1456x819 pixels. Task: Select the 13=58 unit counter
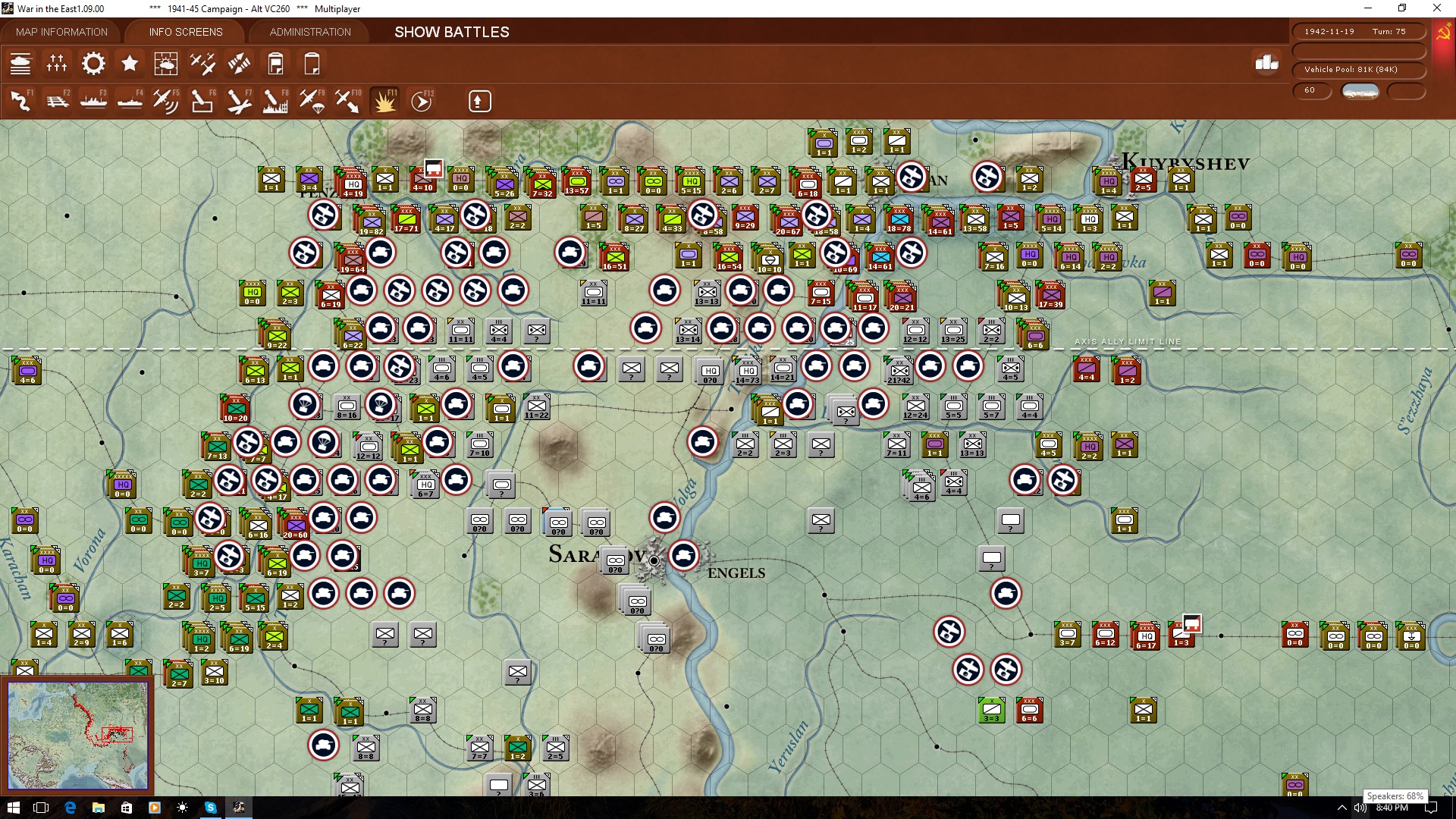974,218
